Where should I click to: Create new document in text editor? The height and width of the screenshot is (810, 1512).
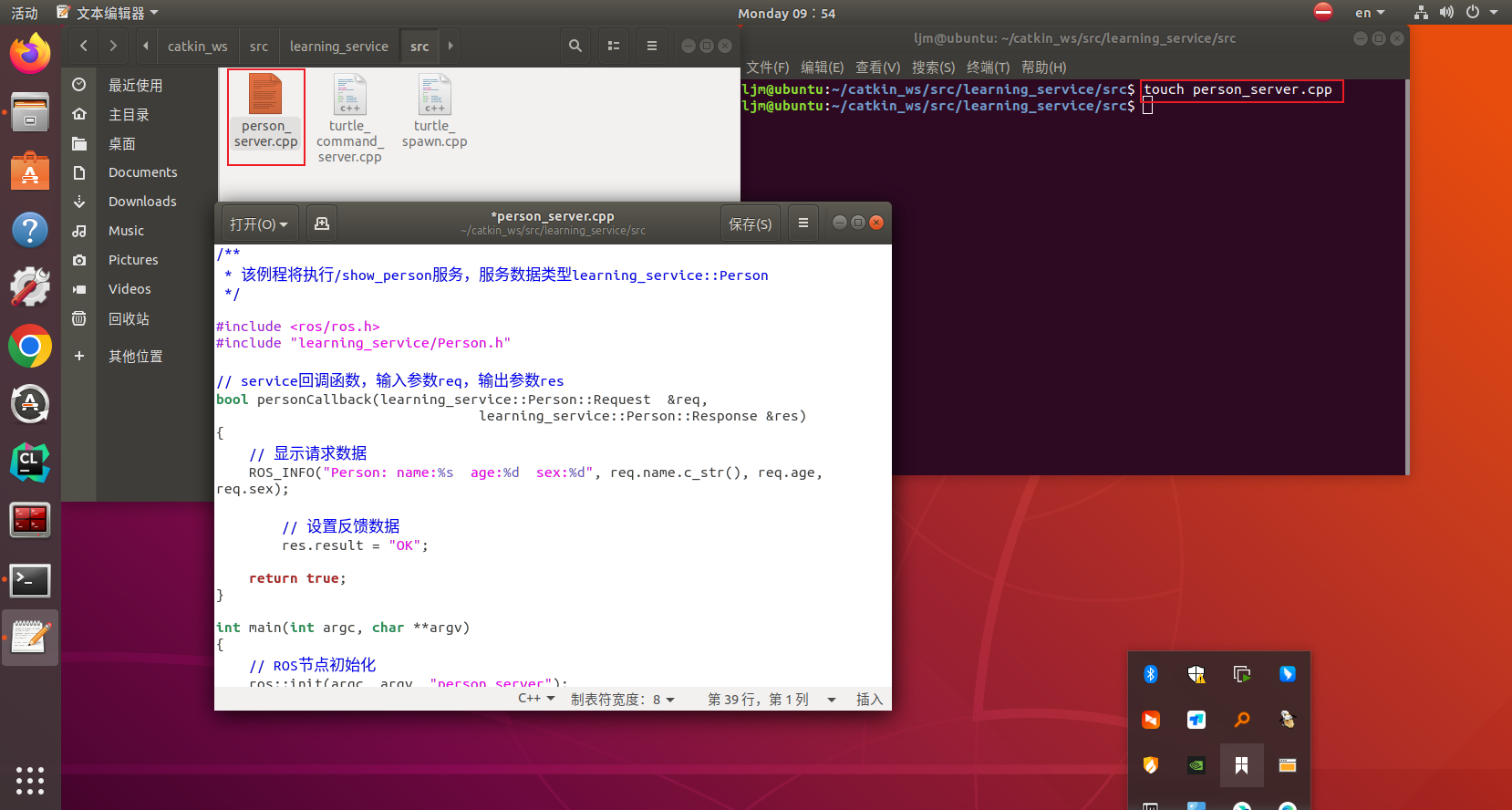(322, 223)
